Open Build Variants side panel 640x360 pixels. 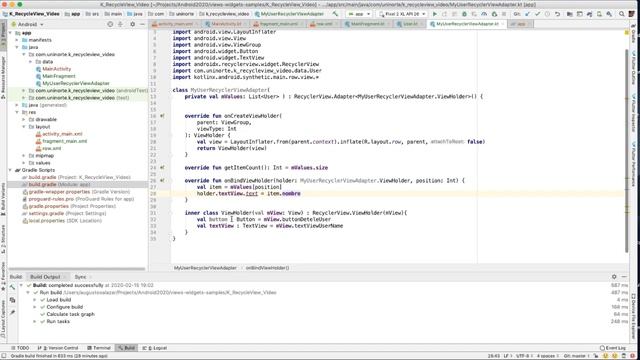(x=3, y=199)
